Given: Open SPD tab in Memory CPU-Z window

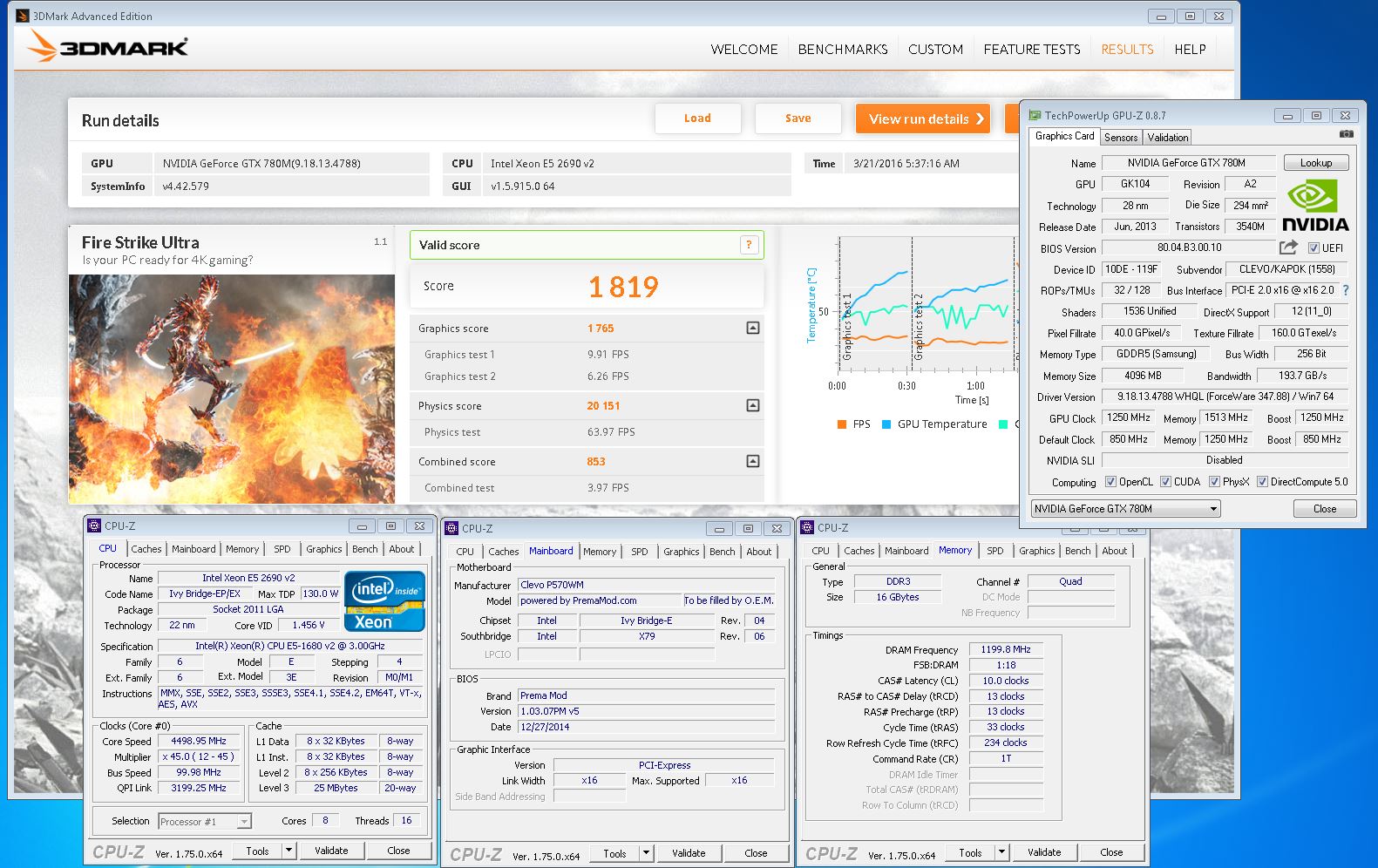Looking at the screenshot, I should 995,551.
